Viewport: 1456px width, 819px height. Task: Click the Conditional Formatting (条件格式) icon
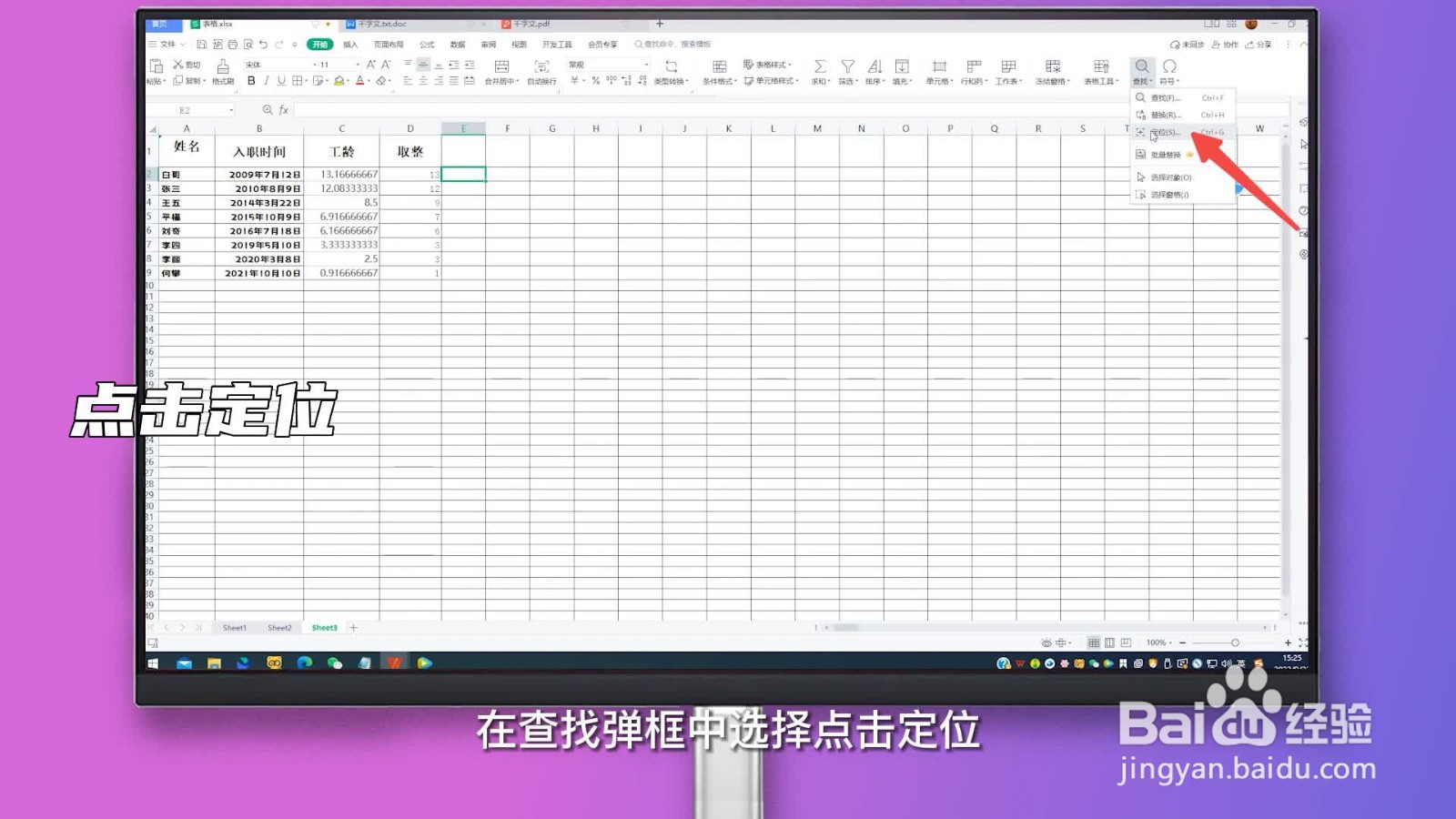pos(719,66)
